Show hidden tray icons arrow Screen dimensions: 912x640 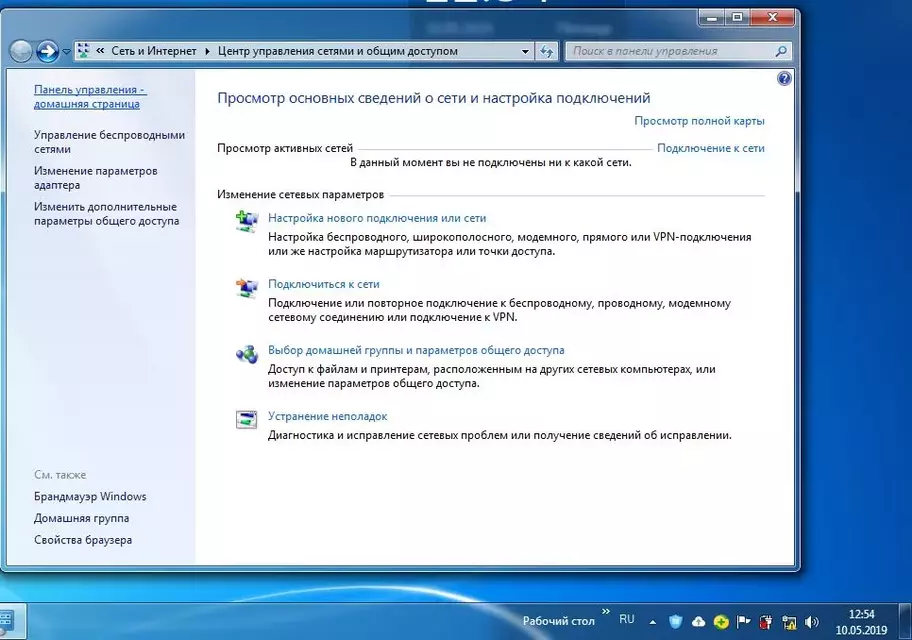pyautogui.click(x=653, y=622)
